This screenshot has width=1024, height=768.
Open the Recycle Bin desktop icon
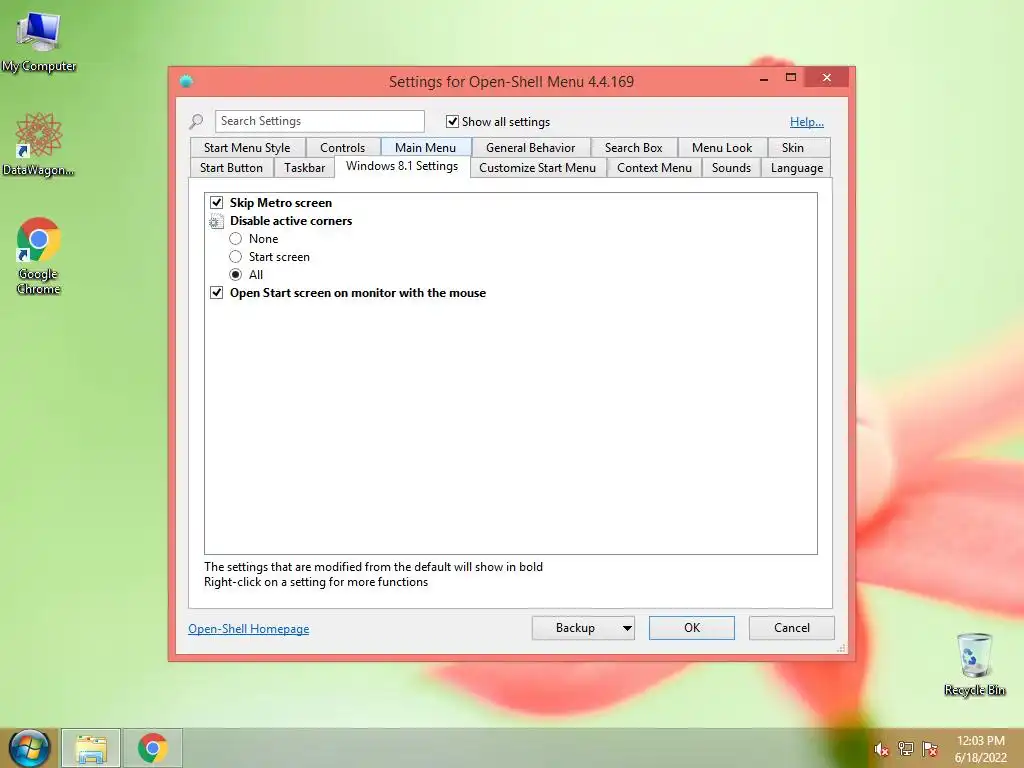[x=974, y=664]
